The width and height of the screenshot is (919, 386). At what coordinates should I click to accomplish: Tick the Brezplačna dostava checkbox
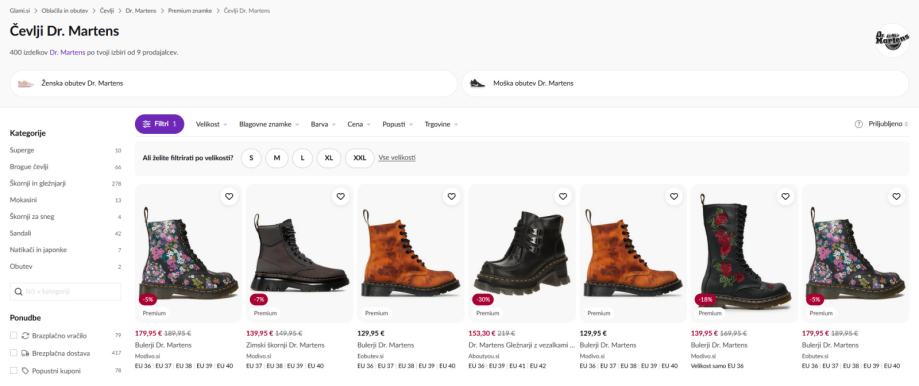click(13, 353)
